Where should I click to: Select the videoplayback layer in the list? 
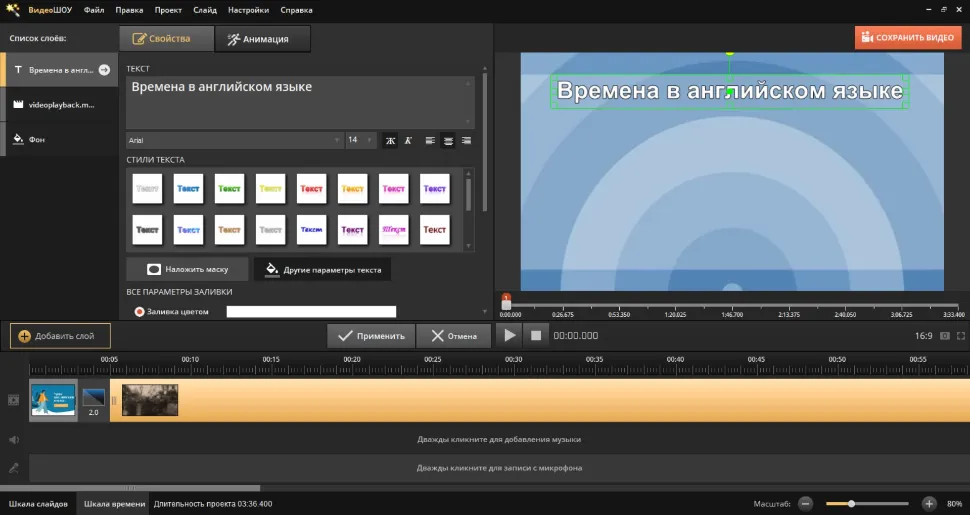pyautogui.click(x=61, y=105)
